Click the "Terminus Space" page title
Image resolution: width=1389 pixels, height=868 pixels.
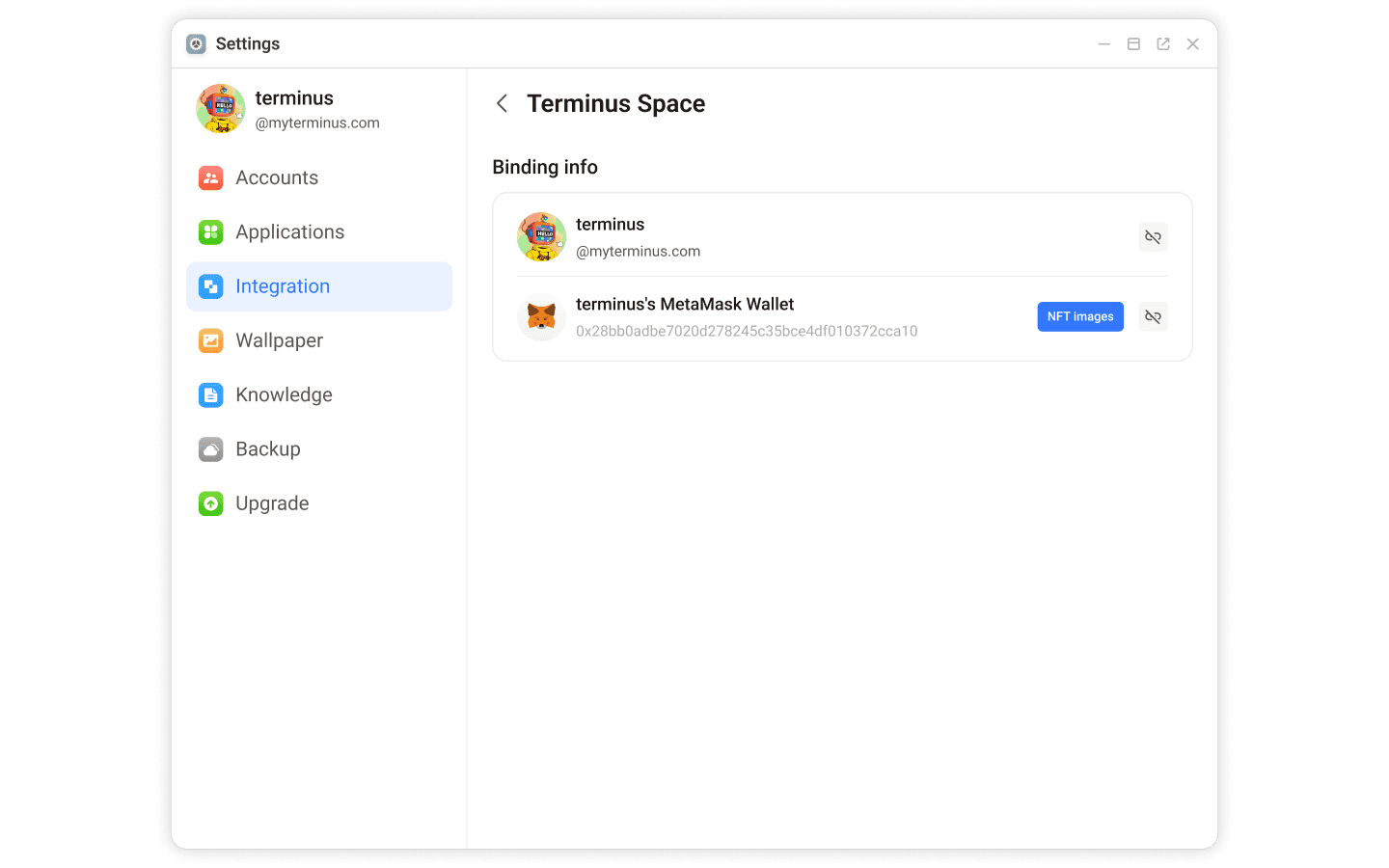coord(616,103)
